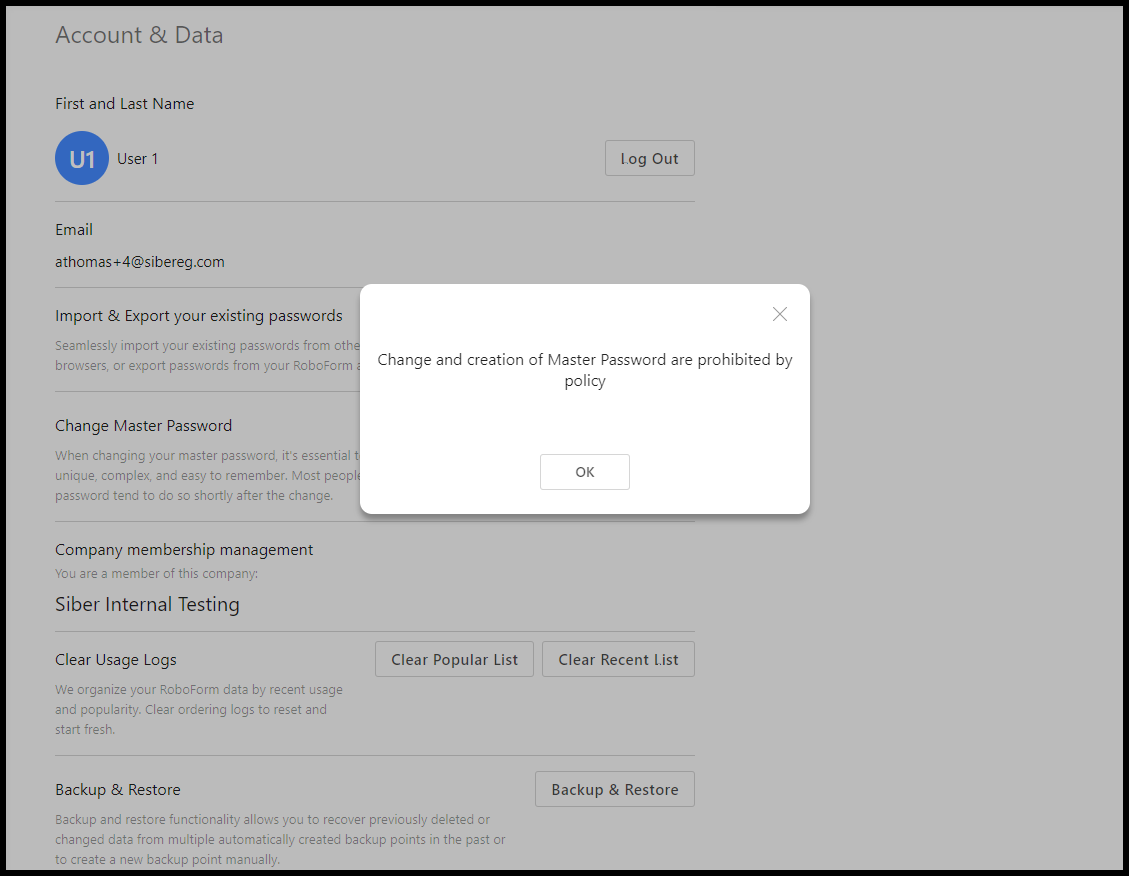Click the Import & Export existing passwords heading

[198, 316]
